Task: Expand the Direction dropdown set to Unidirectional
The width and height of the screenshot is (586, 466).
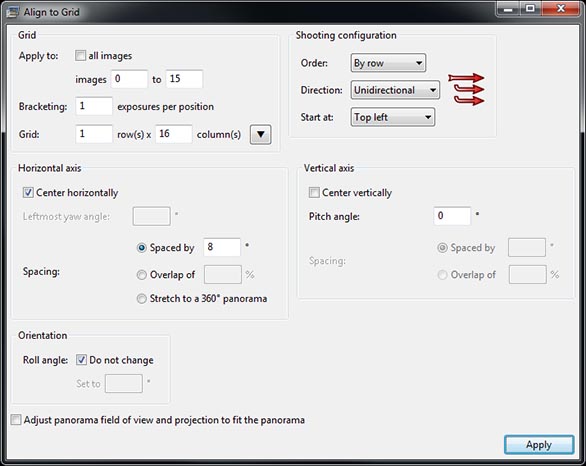Action: point(395,90)
